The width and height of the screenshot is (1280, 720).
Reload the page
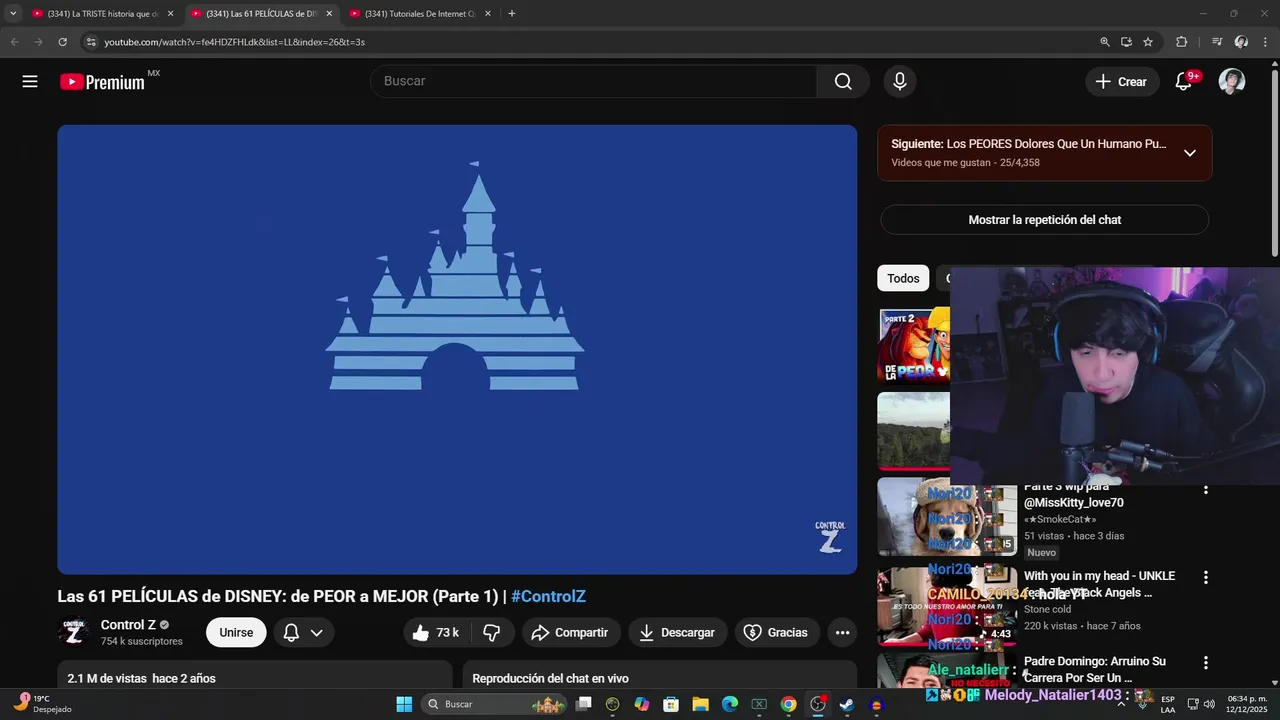point(62,42)
